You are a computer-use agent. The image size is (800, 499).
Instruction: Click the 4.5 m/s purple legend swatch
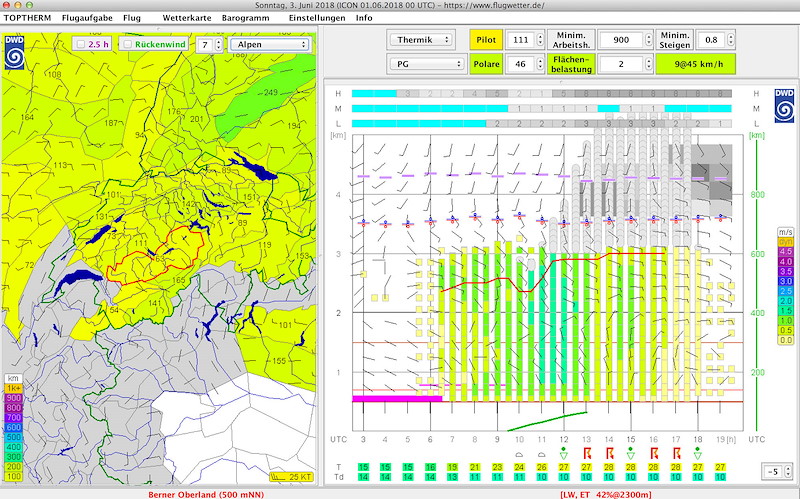(x=786, y=252)
